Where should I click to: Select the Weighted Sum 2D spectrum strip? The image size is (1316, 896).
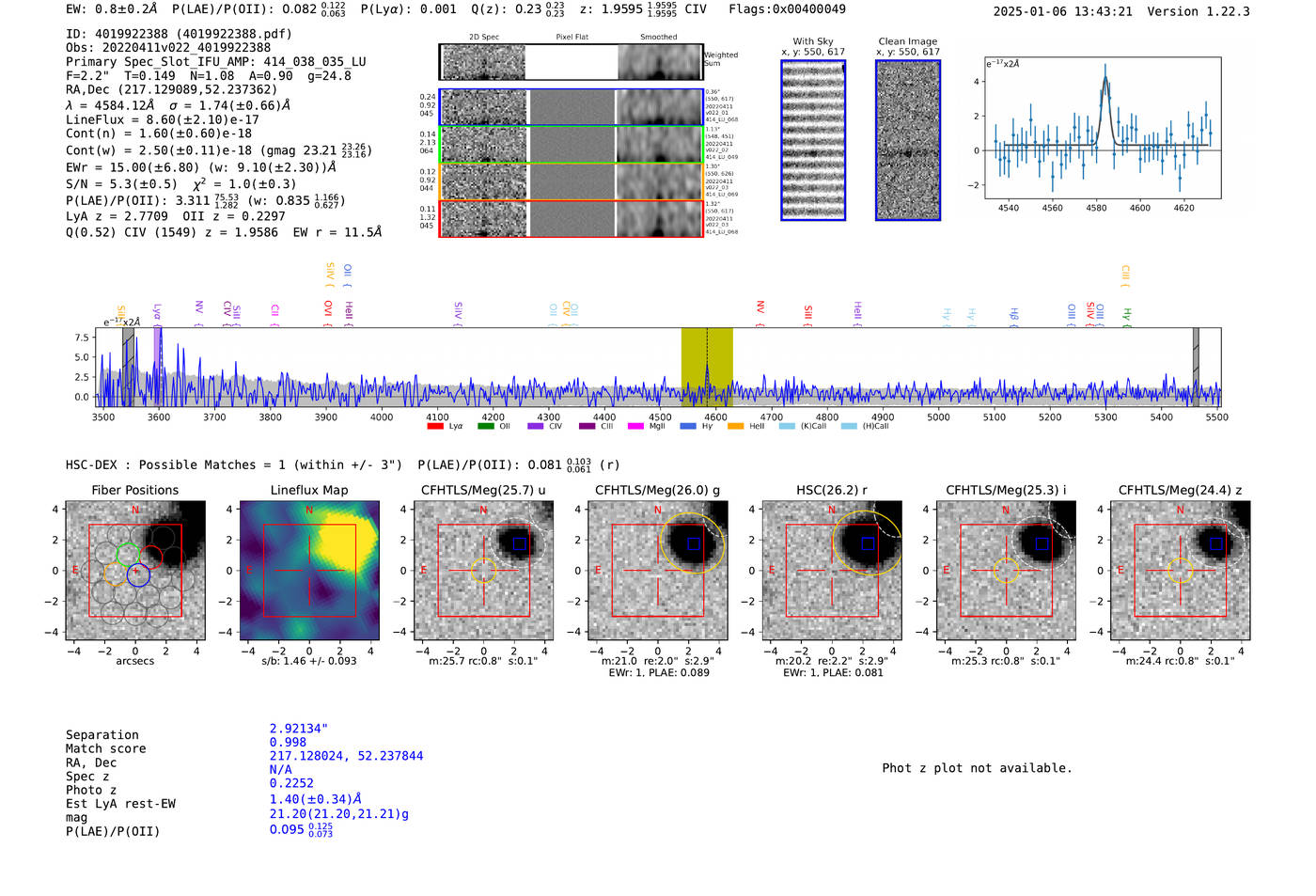572,62
